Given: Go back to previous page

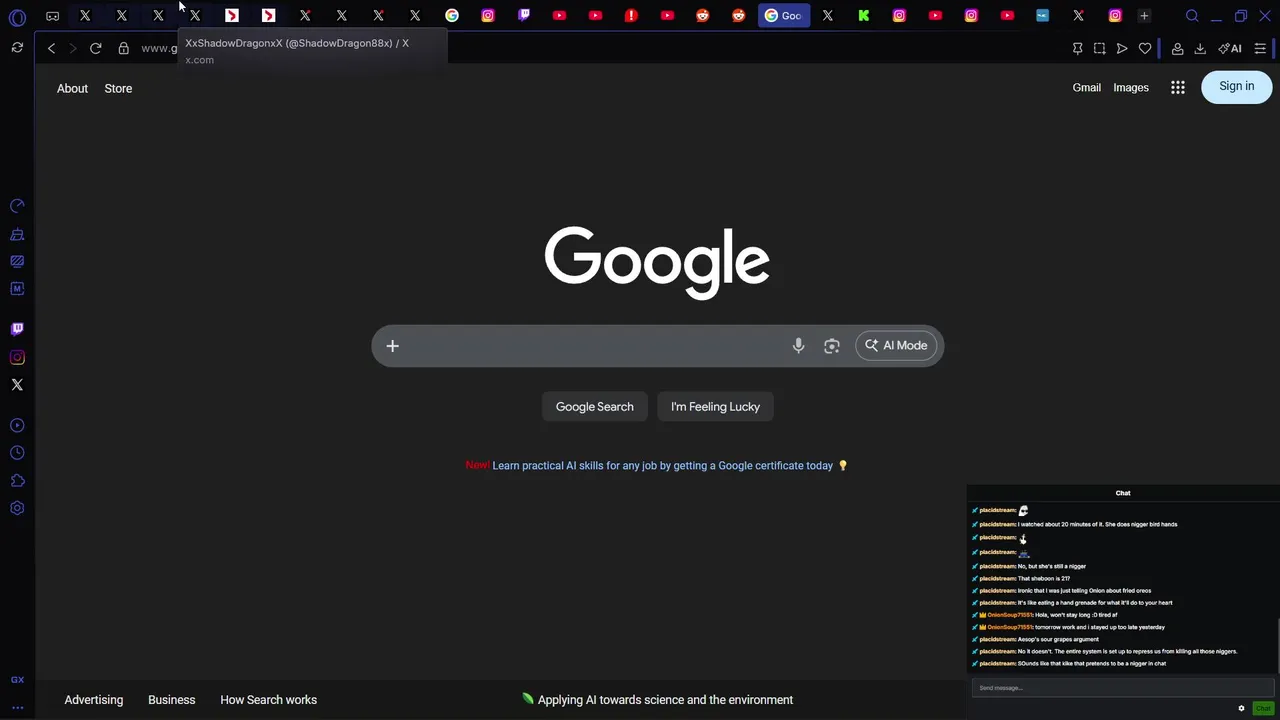Looking at the screenshot, I should (x=51, y=48).
